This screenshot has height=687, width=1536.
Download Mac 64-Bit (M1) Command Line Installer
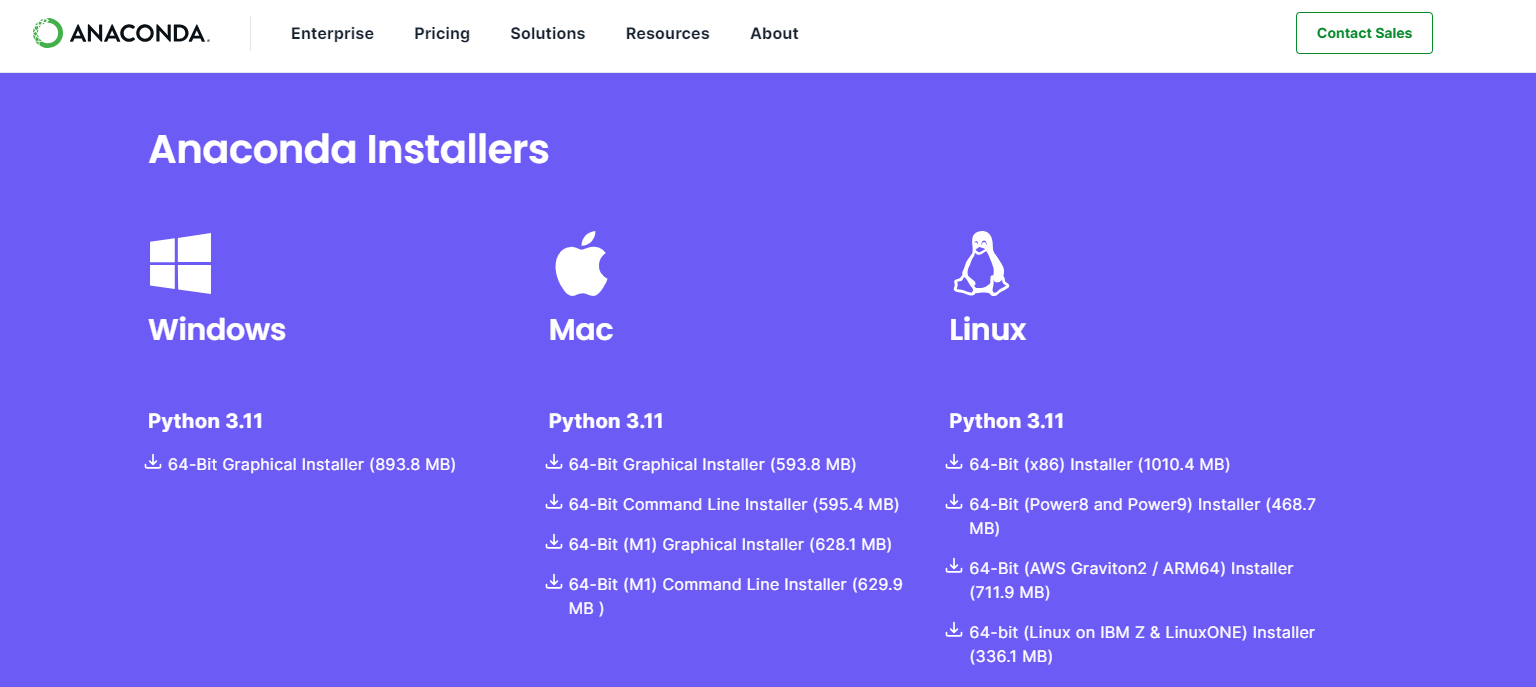(x=736, y=596)
